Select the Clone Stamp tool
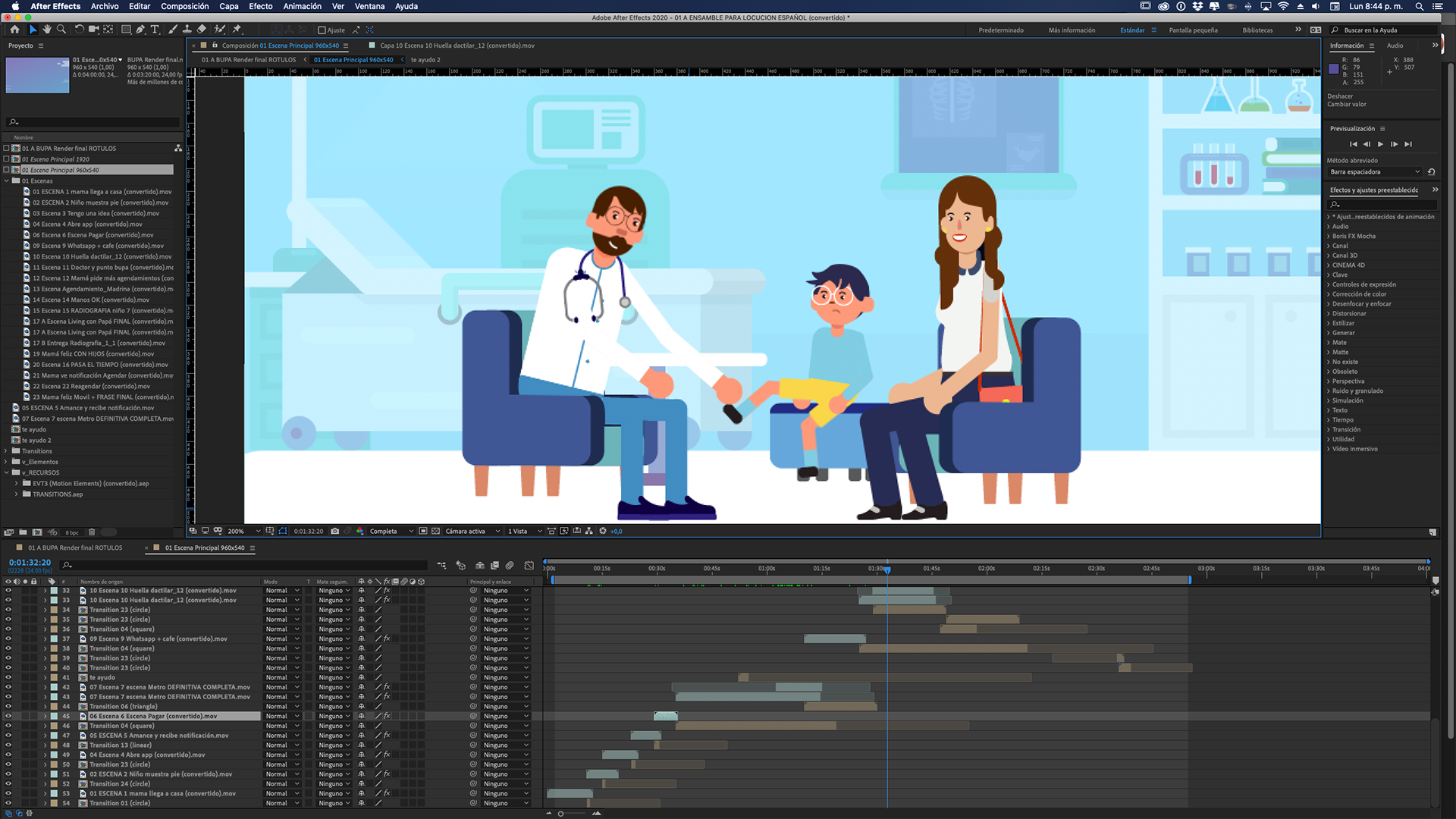 coord(187,30)
